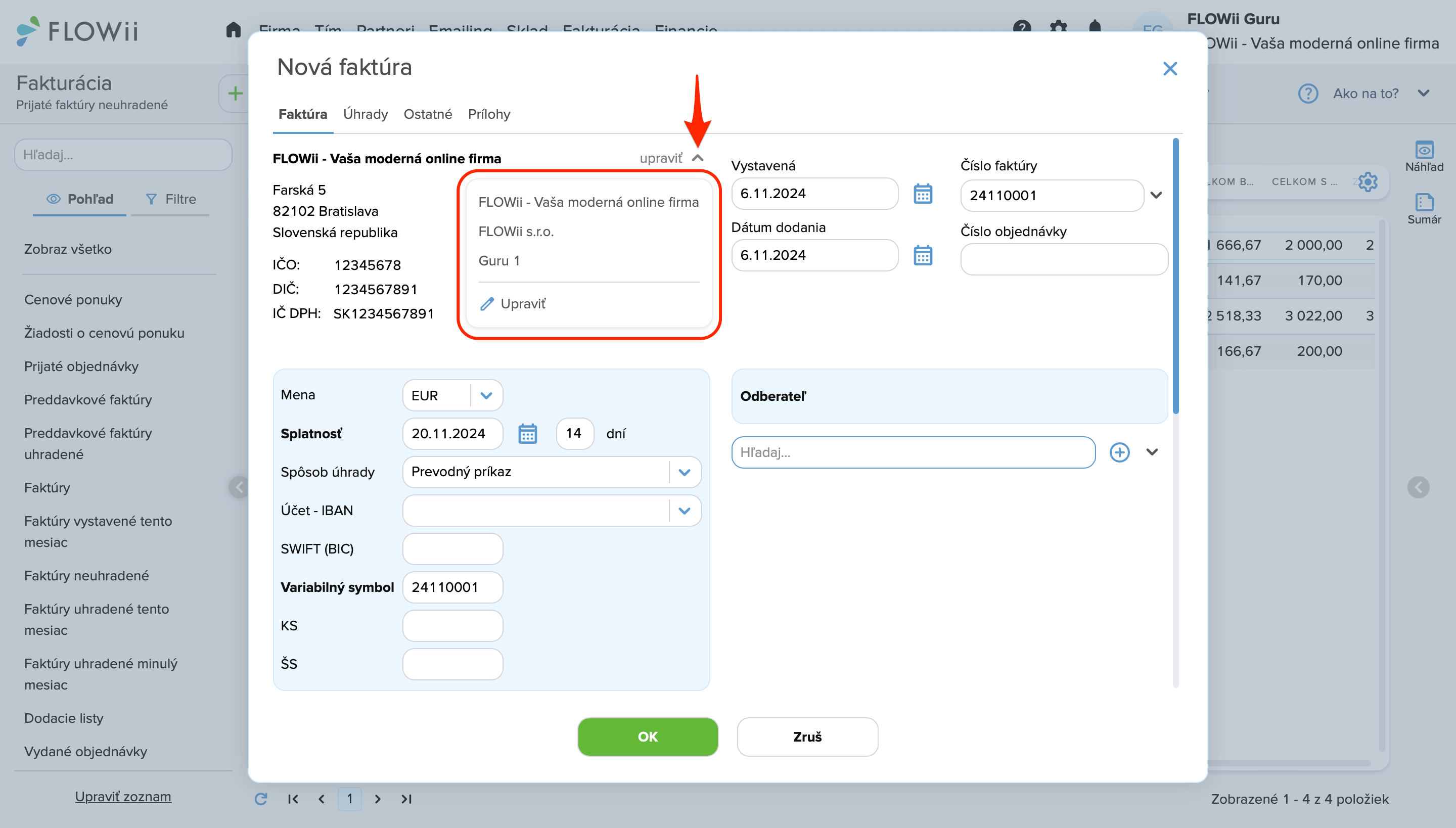The image size is (1456, 828).
Task: Go to next page of list
Action: pyautogui.click(x=378, y=799)
